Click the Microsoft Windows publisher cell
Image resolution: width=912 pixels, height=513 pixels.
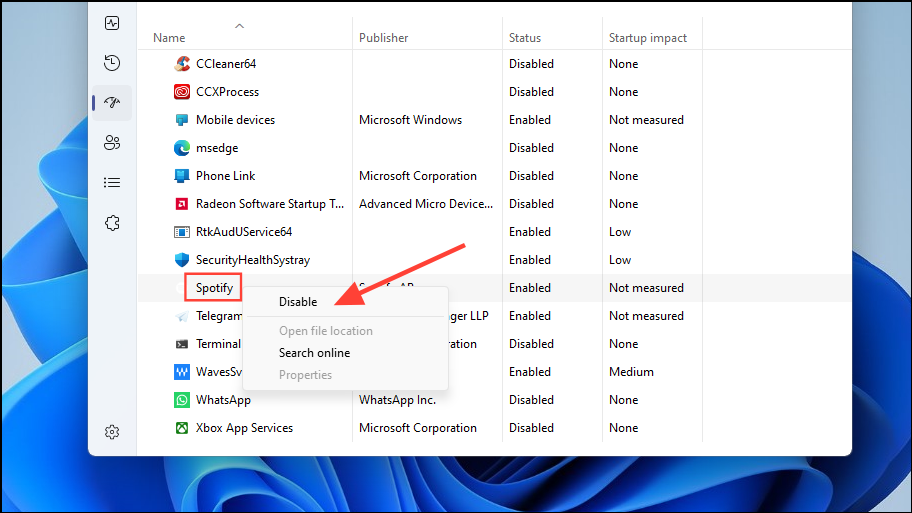click(411, 120)
